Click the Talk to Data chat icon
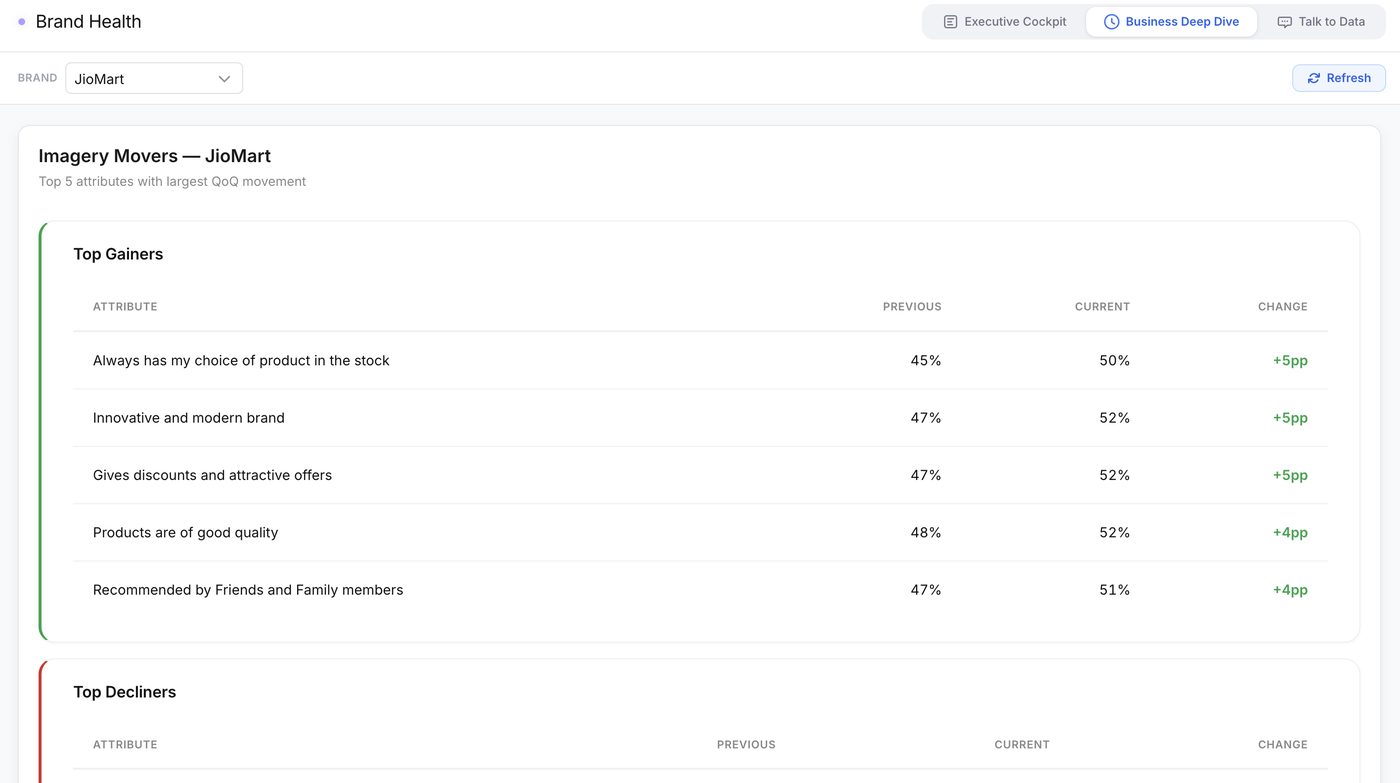 pyautogui.click(x=1284, y=22)
